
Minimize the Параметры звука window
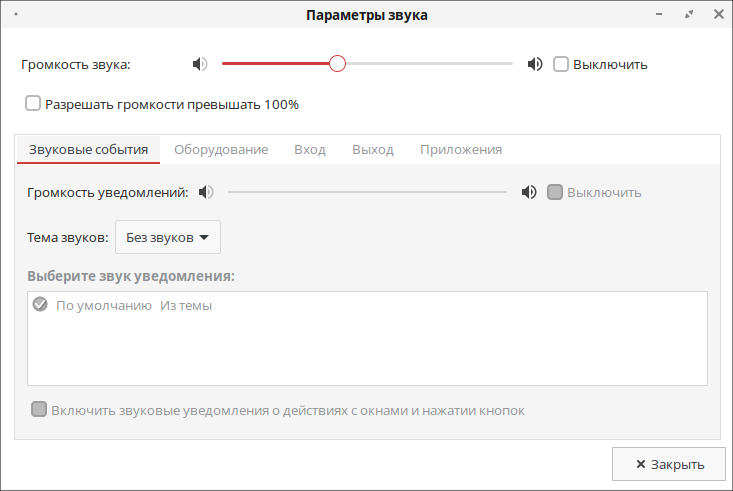tap(659, 14)
